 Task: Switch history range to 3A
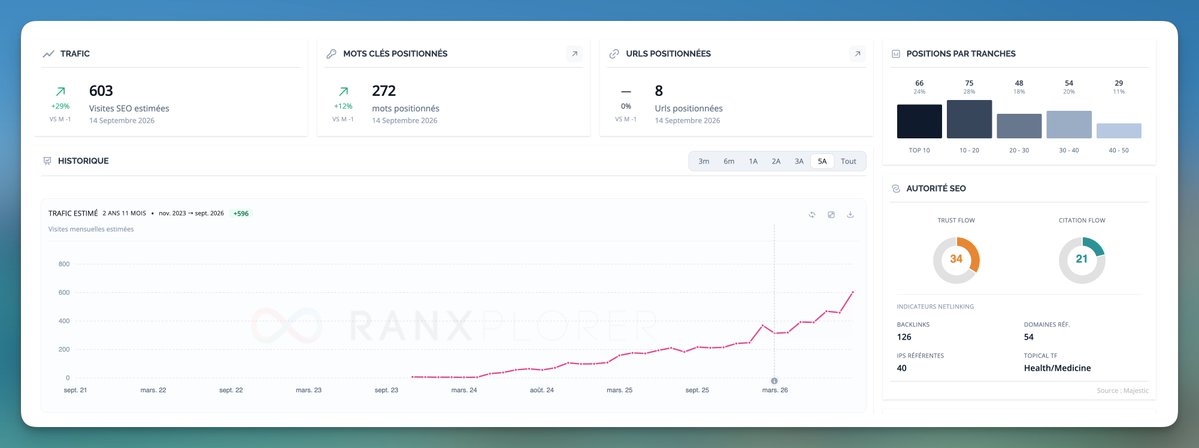[799, 161]
